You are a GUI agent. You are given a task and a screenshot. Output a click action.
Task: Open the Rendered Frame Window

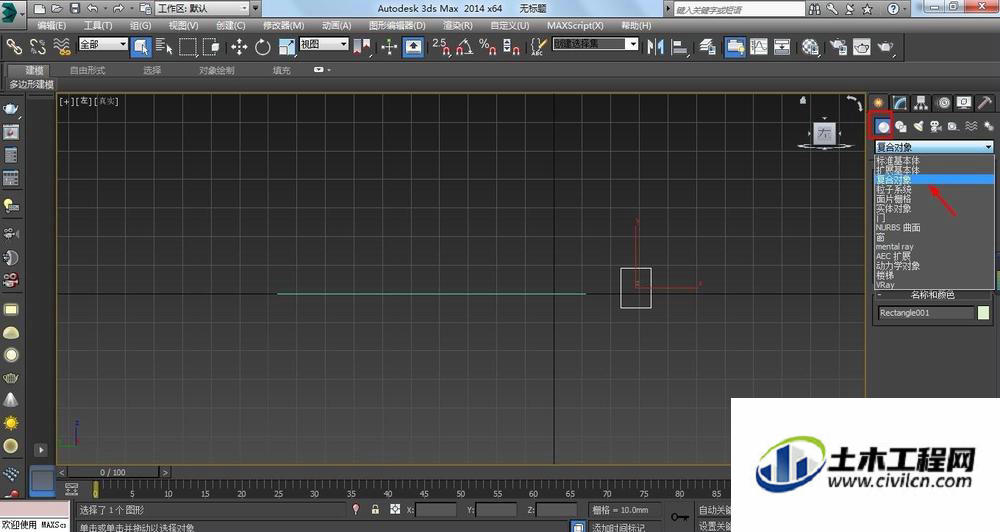(862, 47)
